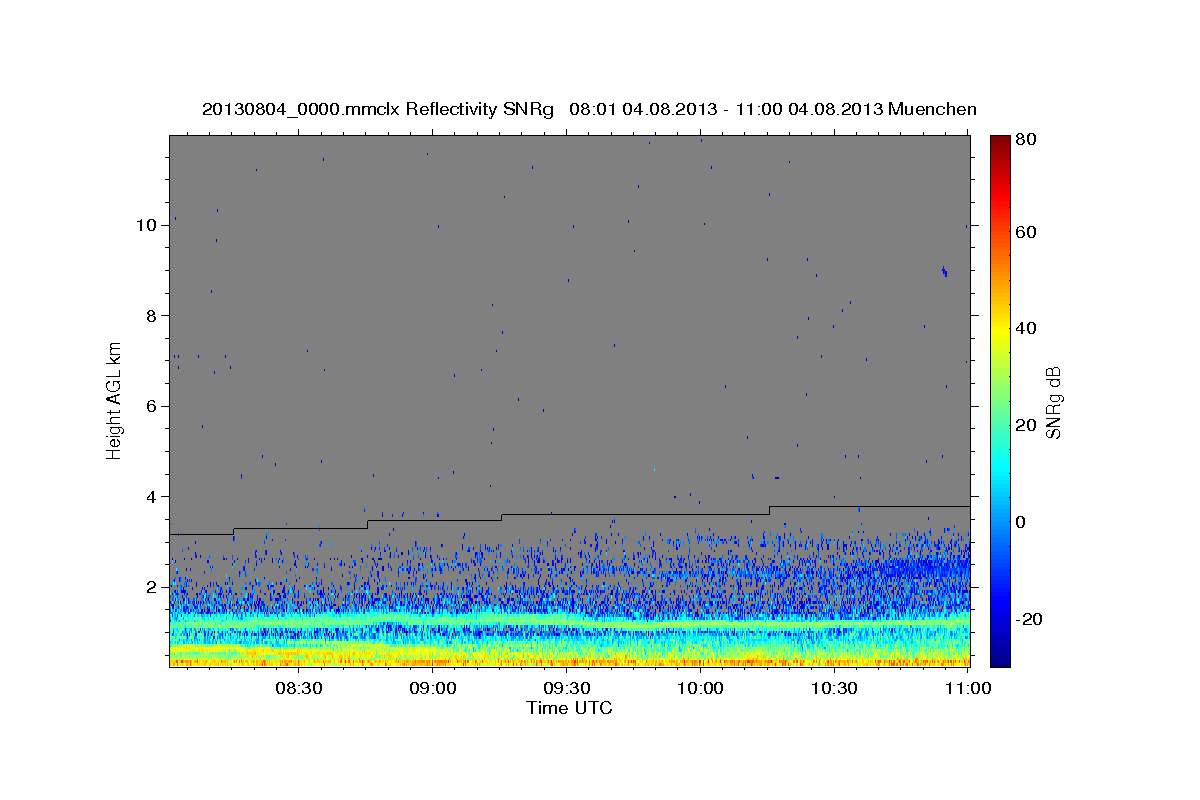Screen dimensions: 1200x800
Task: Click the 10:30 time tick label
Action: click(x=834, y=689)
